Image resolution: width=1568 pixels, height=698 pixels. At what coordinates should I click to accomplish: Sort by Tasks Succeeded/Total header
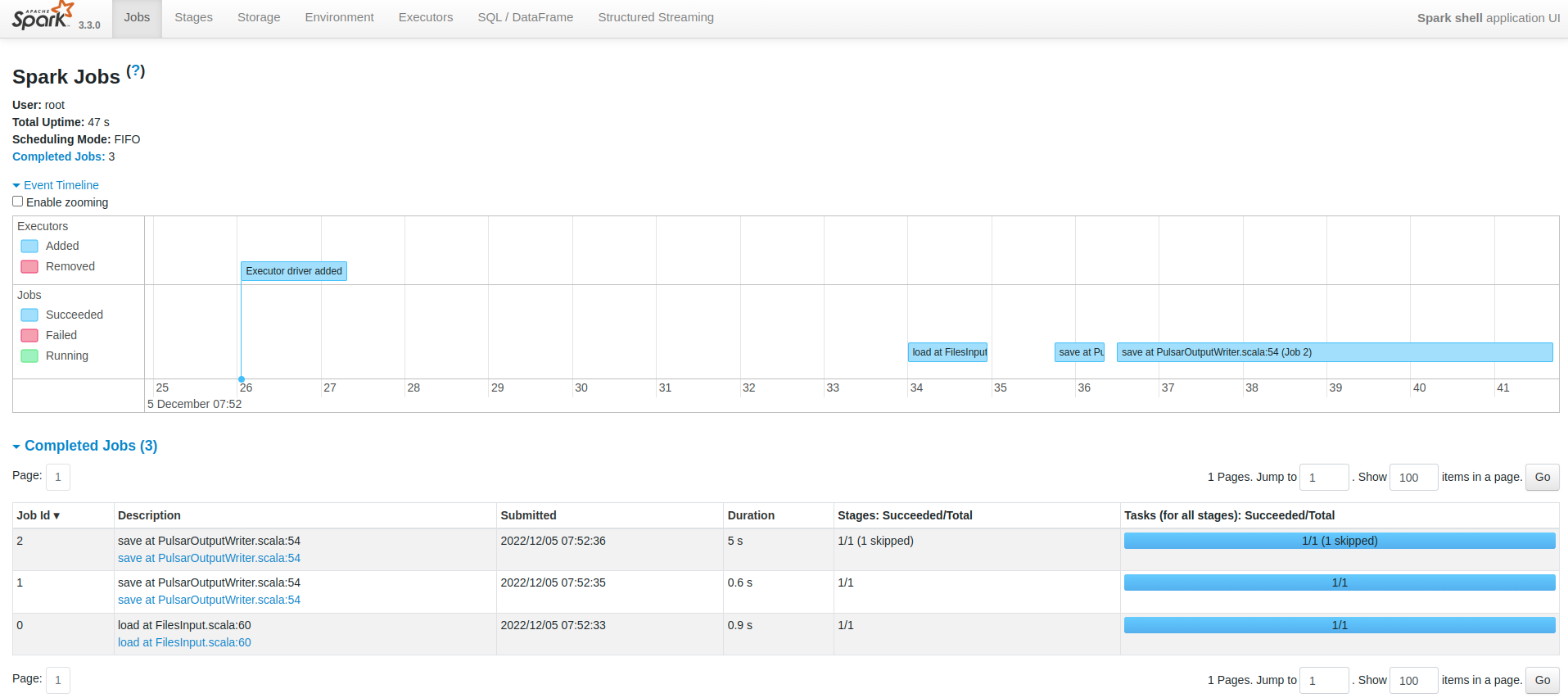[x=1229, y=515]
